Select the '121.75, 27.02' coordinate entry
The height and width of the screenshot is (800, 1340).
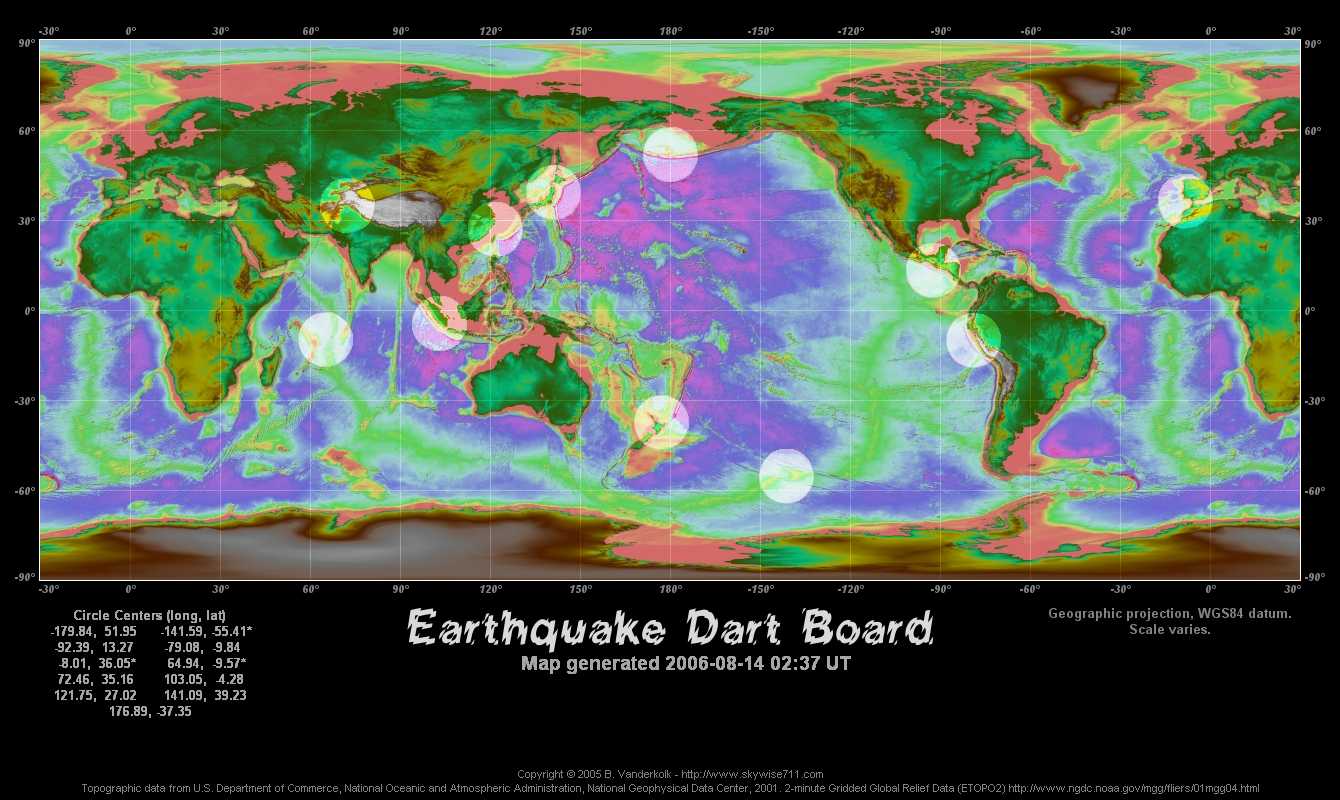pyautogui.click(x=95, y=695)
